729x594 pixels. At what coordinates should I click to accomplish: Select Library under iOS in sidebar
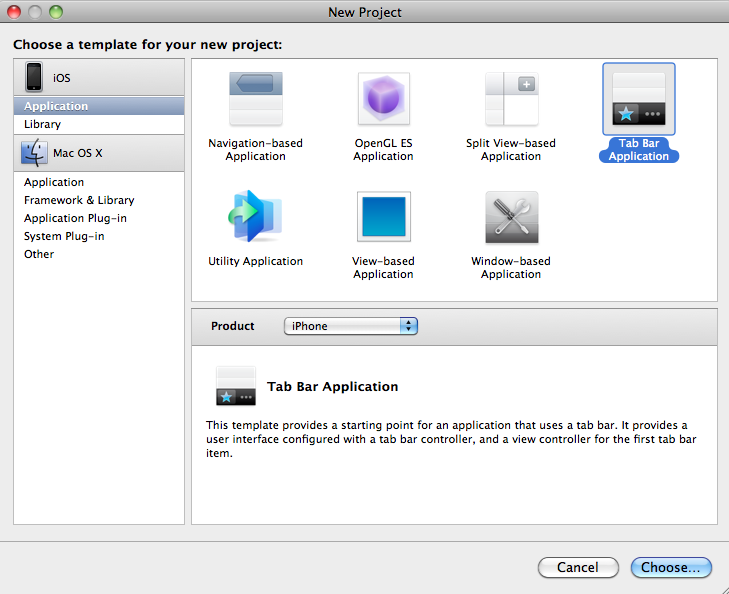coord(99,124)
